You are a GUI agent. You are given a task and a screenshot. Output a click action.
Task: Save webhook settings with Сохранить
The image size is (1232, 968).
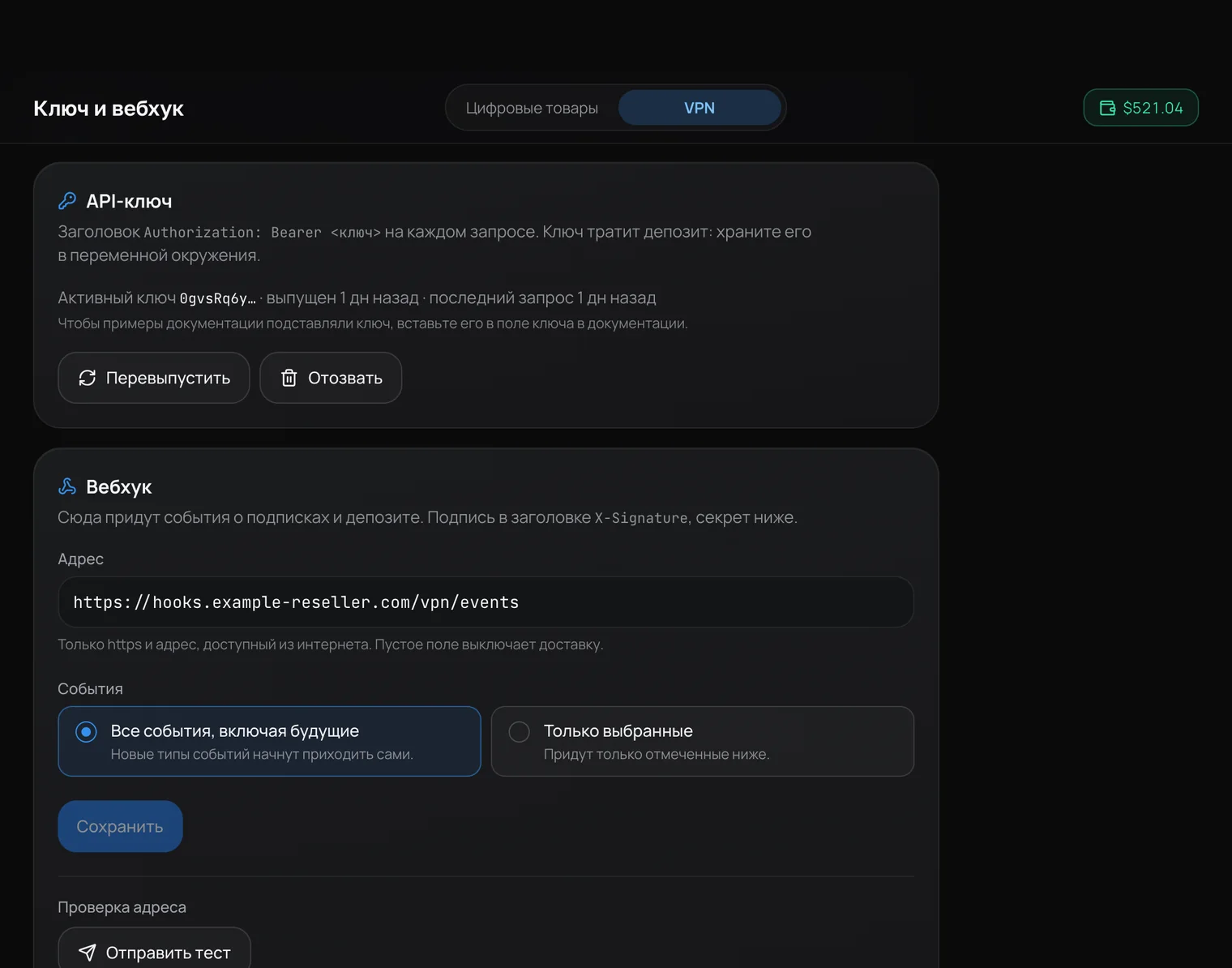coord(120,826)
